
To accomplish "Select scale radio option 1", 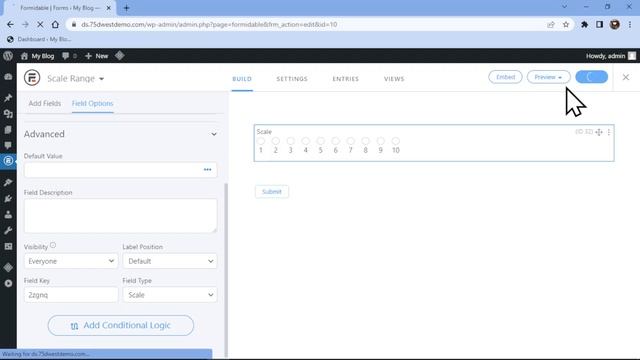I will click(x=261, y=141).
